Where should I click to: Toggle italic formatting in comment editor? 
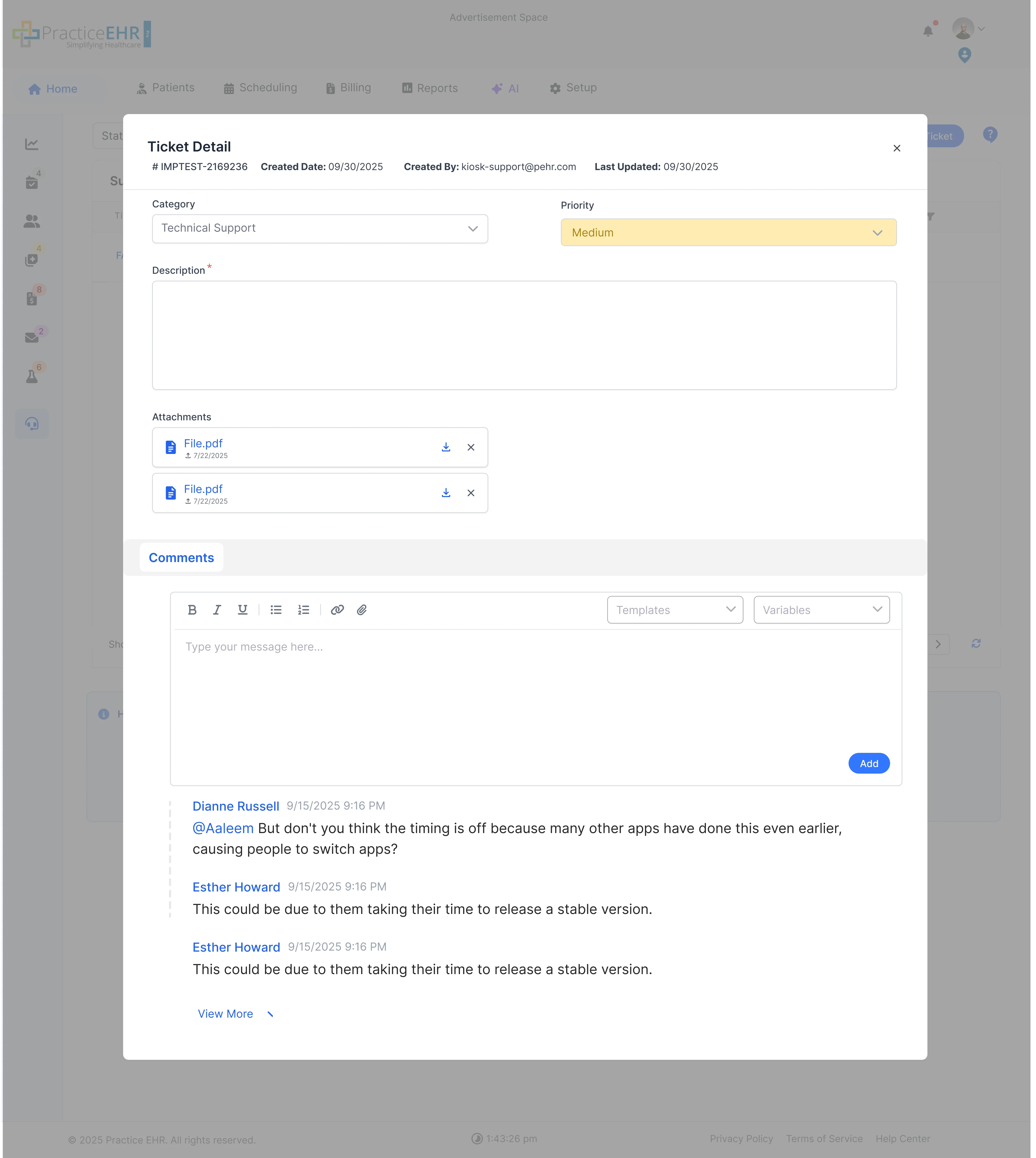217,610
